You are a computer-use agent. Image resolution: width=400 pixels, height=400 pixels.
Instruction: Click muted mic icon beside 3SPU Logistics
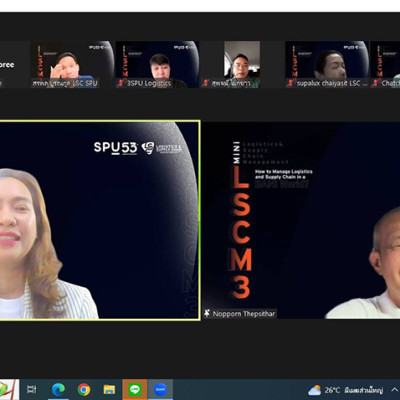pos(120,83)
